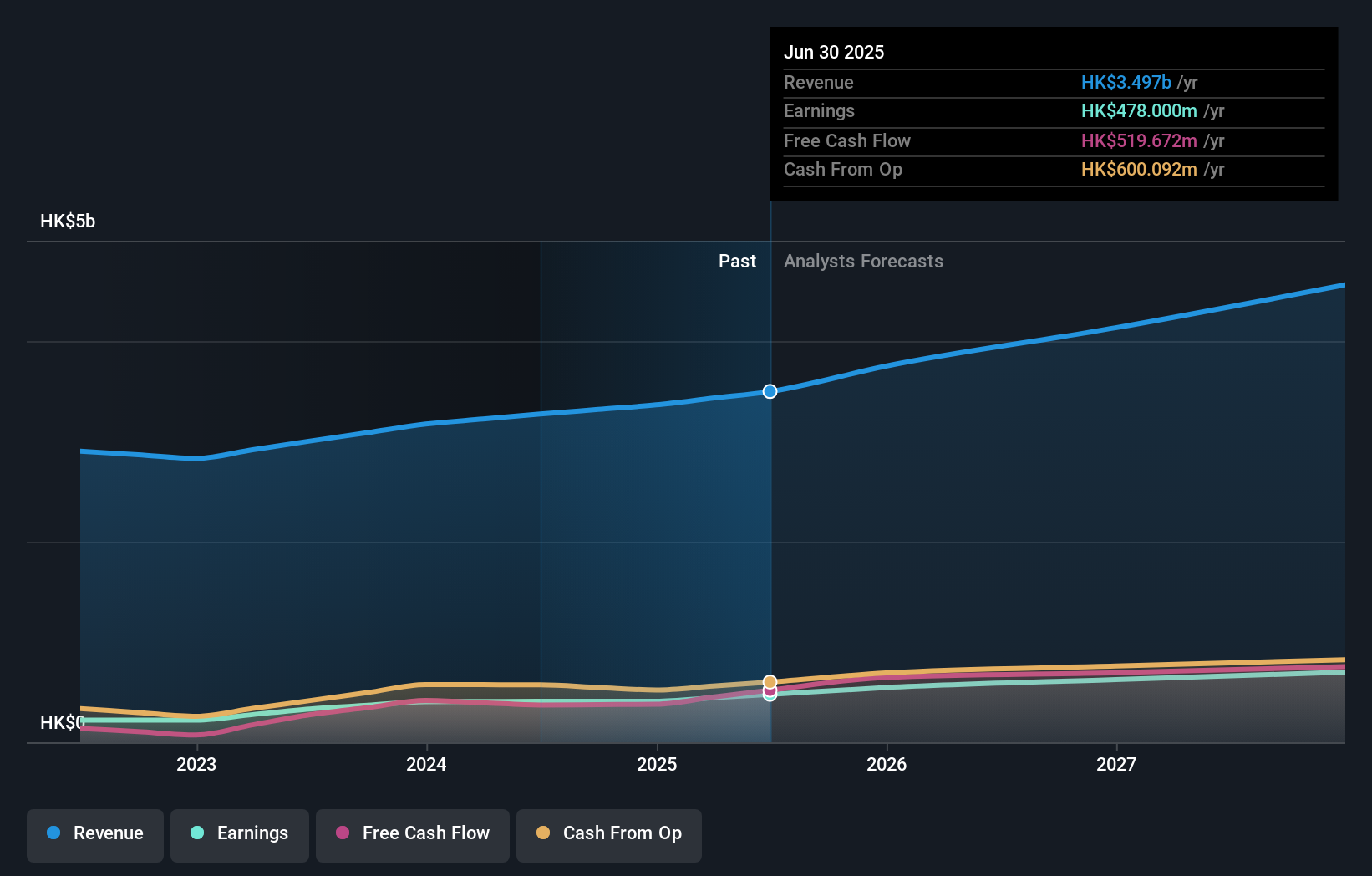Toggle the Revenue series in the legend
The width and height of the screenshot is (1372, 876).
point(94,835)
